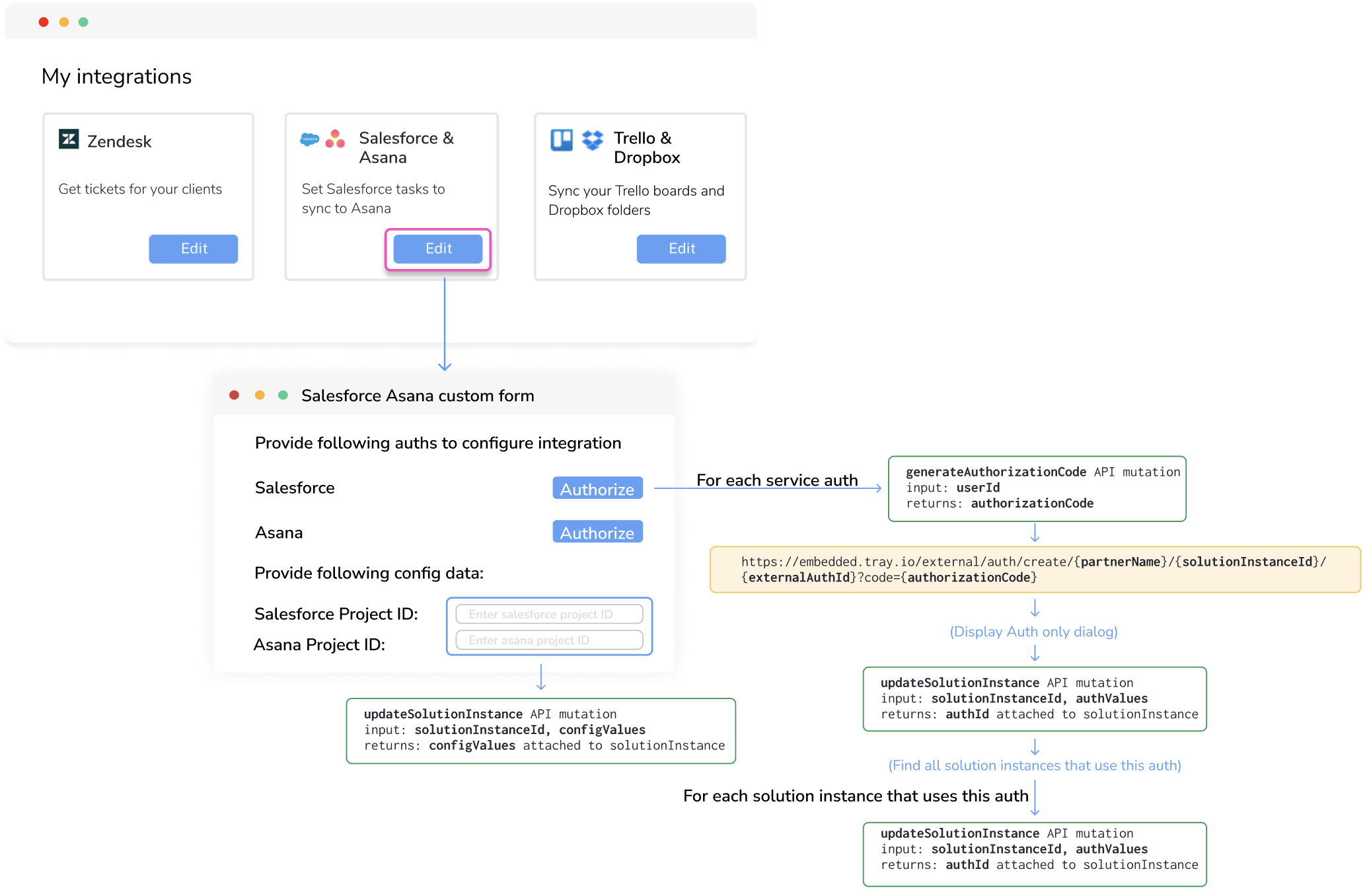Click the generateAuthorizationCode API mutation box
This screenshot has width=1369, height=896.
1036,488
